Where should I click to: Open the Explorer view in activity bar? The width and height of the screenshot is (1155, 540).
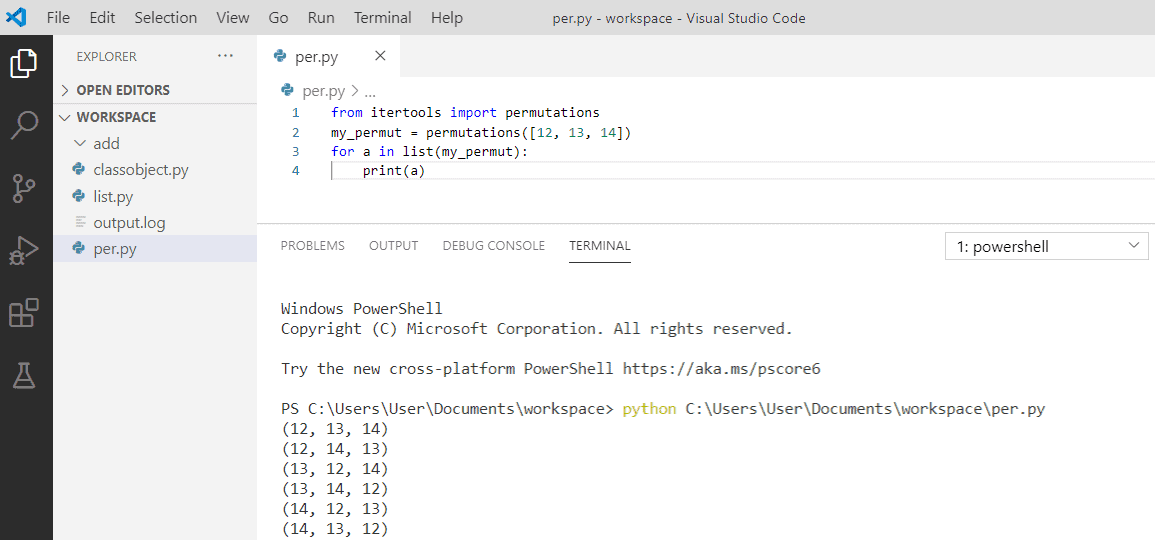click(24, 63)
